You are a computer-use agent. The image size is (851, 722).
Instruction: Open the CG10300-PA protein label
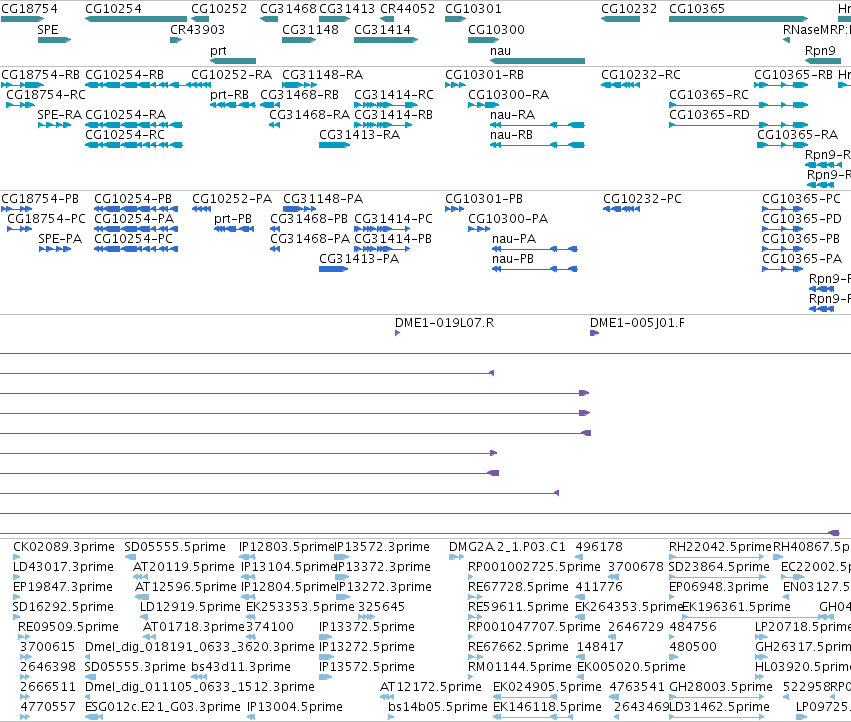click(508, 219)
